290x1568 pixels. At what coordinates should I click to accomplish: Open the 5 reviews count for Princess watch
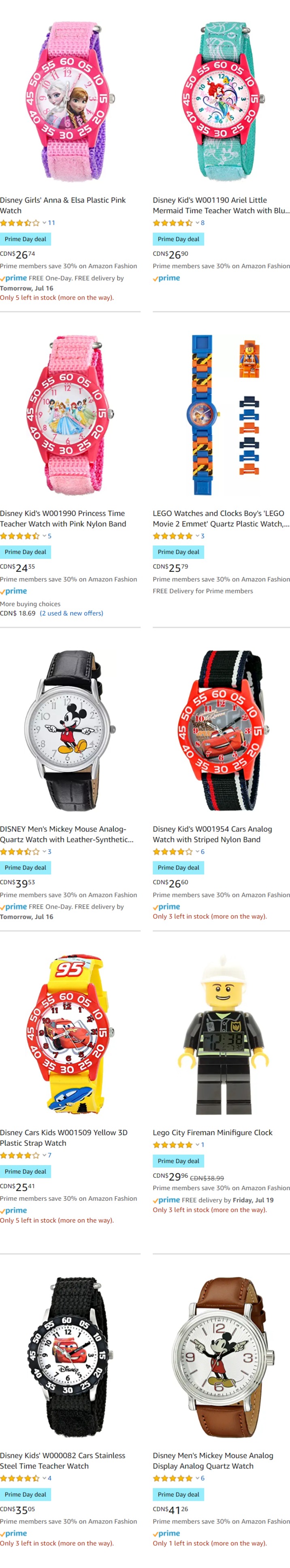49,536
